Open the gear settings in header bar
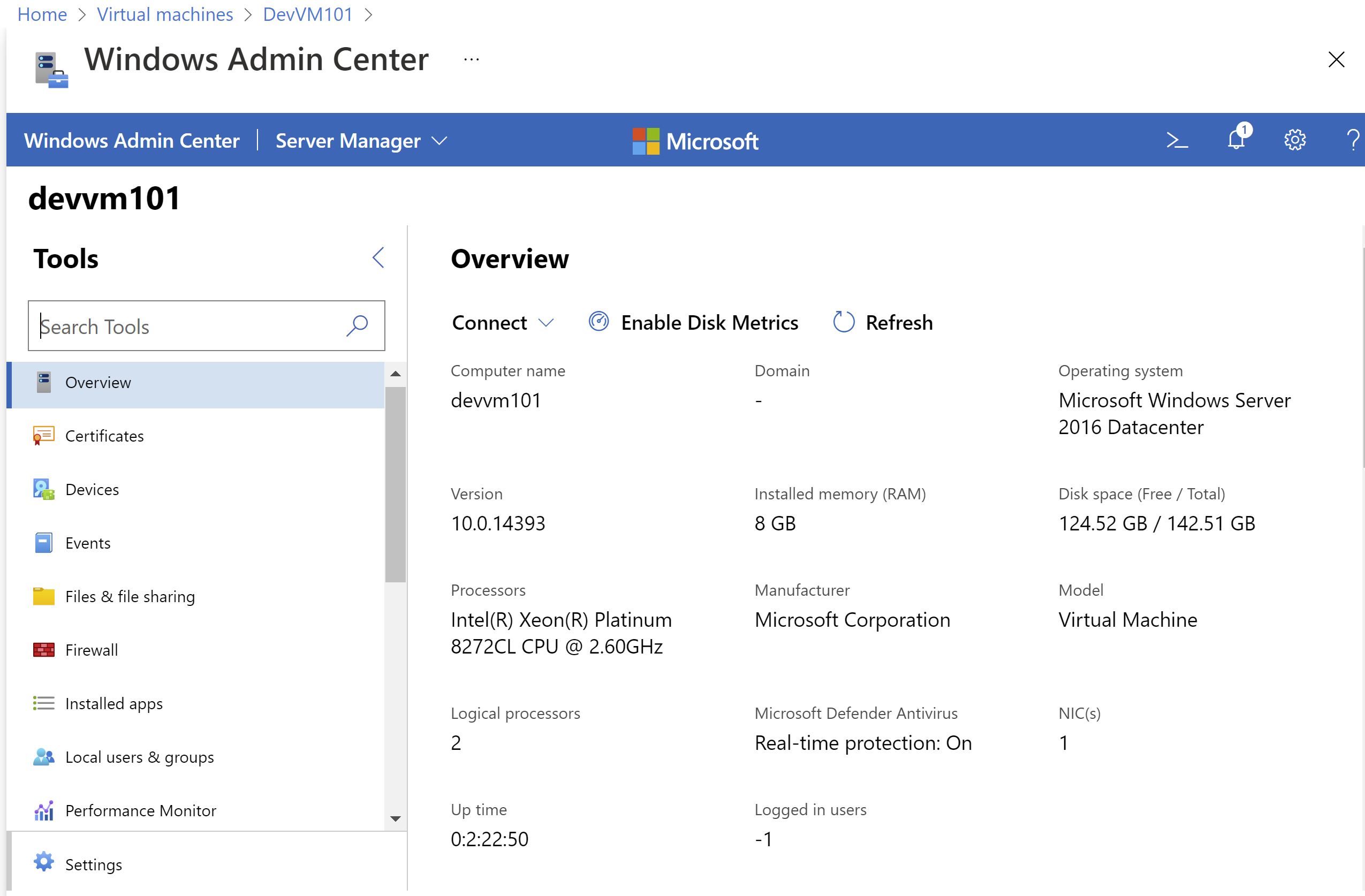Viewport: 1365px width, 896px height. tap(1294, 141)
